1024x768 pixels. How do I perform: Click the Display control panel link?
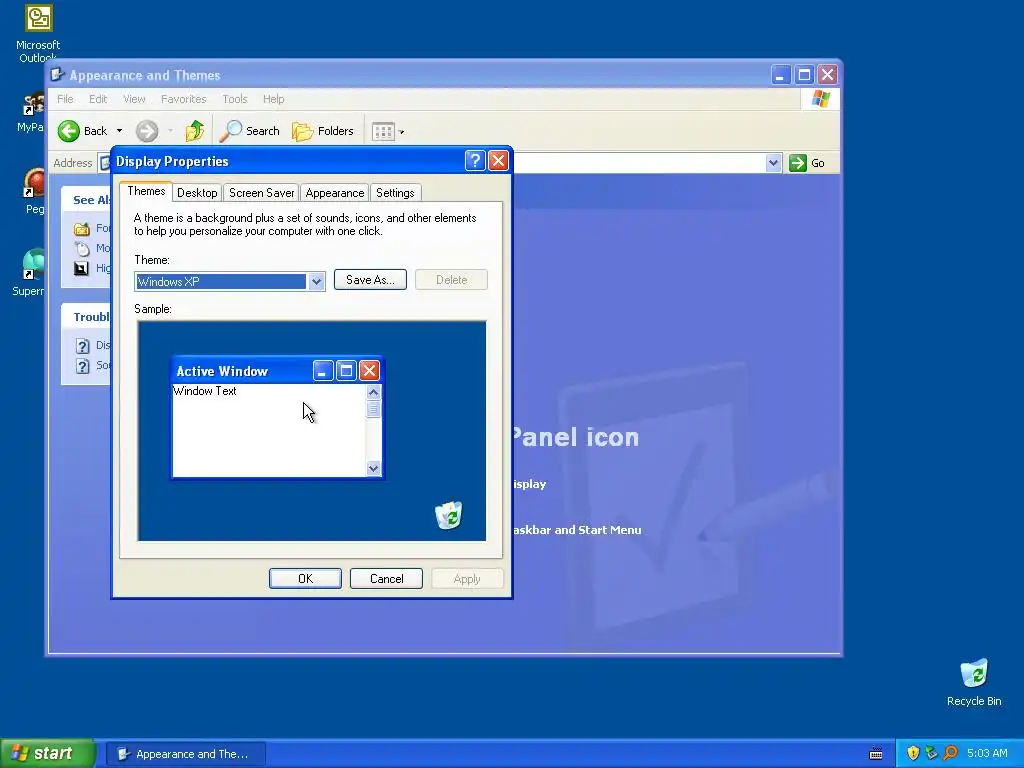click(530, 484)
